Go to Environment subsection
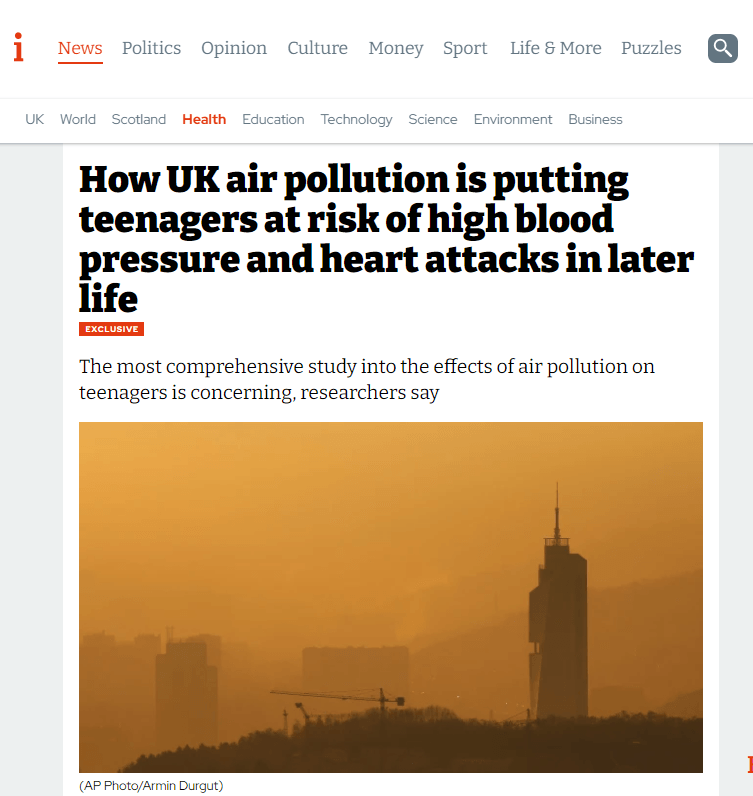This screenshot has width=753, height=796. (513, 119)
